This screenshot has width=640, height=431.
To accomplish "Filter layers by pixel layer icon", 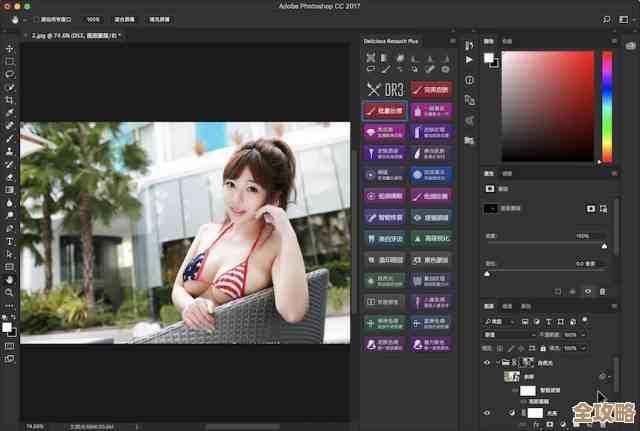I will click(x=525, y=322).
